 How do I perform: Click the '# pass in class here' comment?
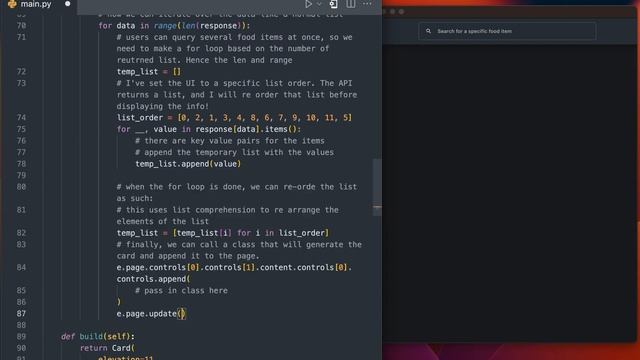[x=181, y=291]
